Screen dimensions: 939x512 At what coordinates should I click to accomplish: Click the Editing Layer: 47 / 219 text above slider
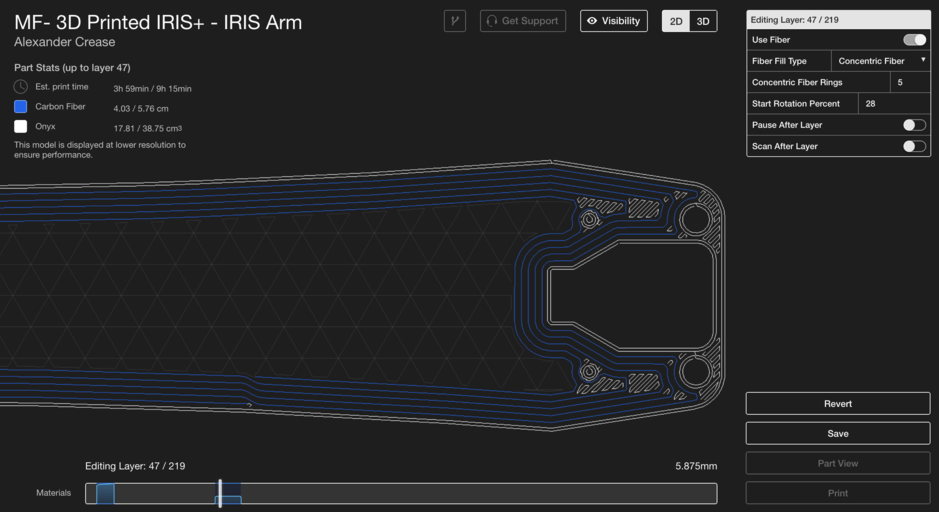135,466
